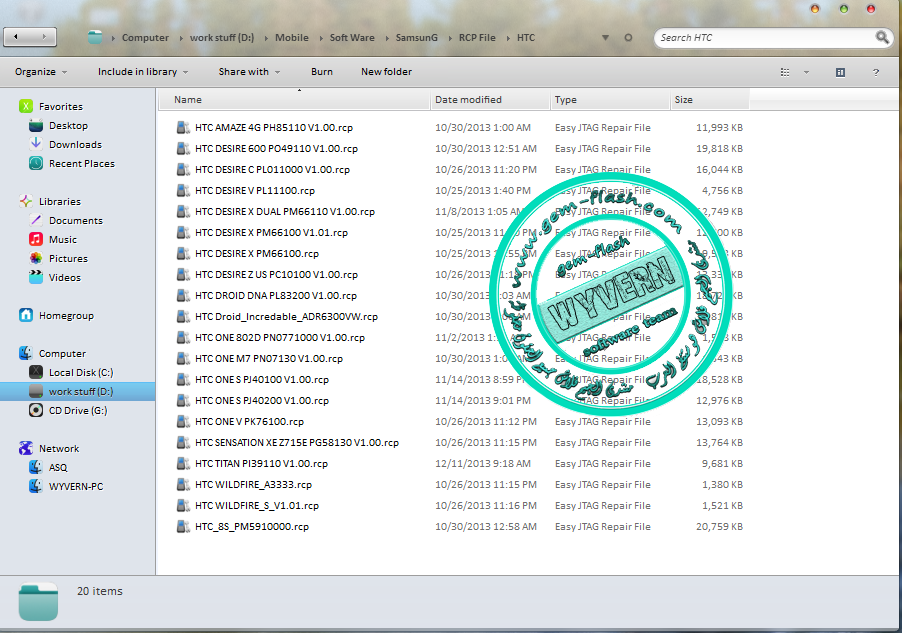The height and width of the screenshot is (633, 902).
Task: Select work stuff (D:) drive
Action: (81, 391)
